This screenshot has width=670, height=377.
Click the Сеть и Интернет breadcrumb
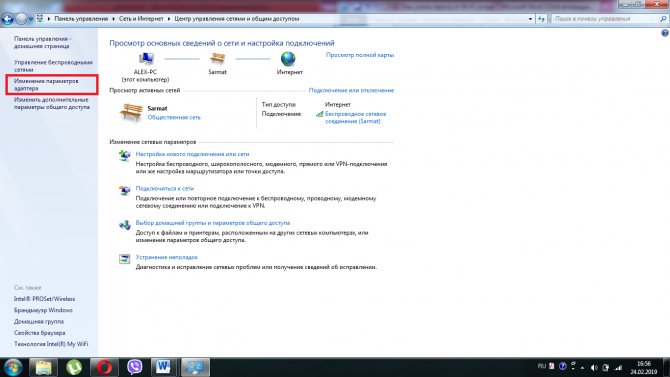pos(141,19)
